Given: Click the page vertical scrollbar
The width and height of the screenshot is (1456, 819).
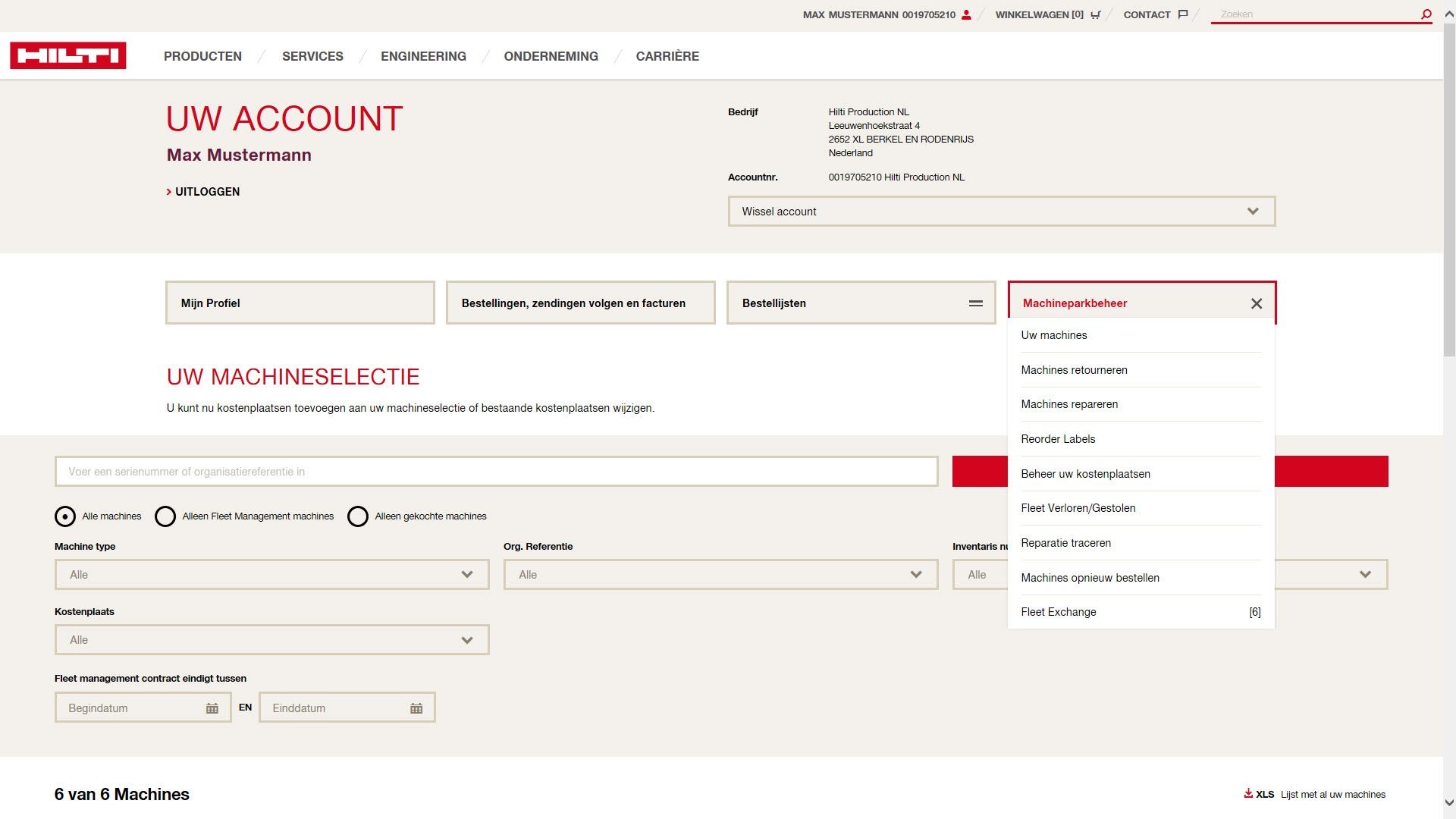Looking at the screenshot, I should pos(1449,190).
